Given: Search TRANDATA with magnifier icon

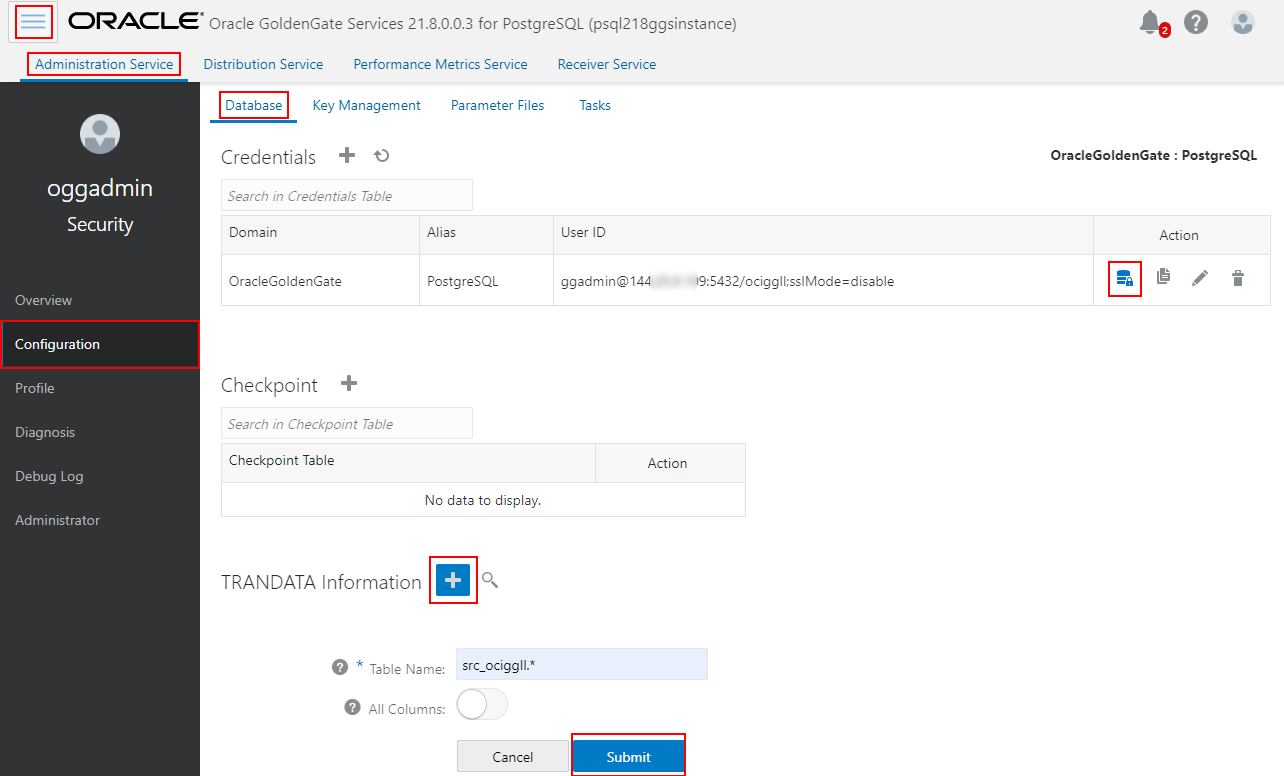Looking at the screenshot, I should tap(489, 580).
